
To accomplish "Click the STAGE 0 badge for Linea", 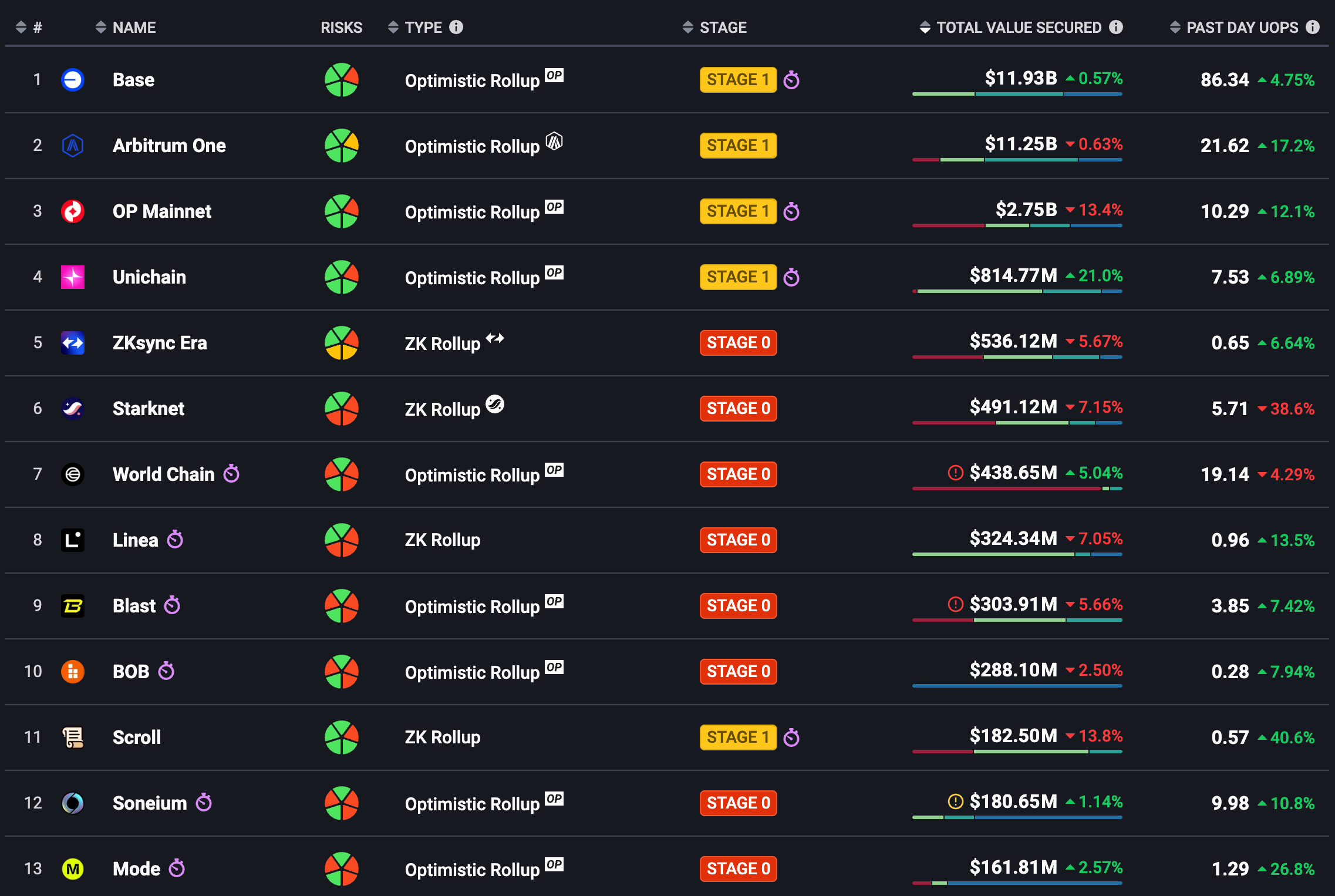I will (x=738, y=540).
